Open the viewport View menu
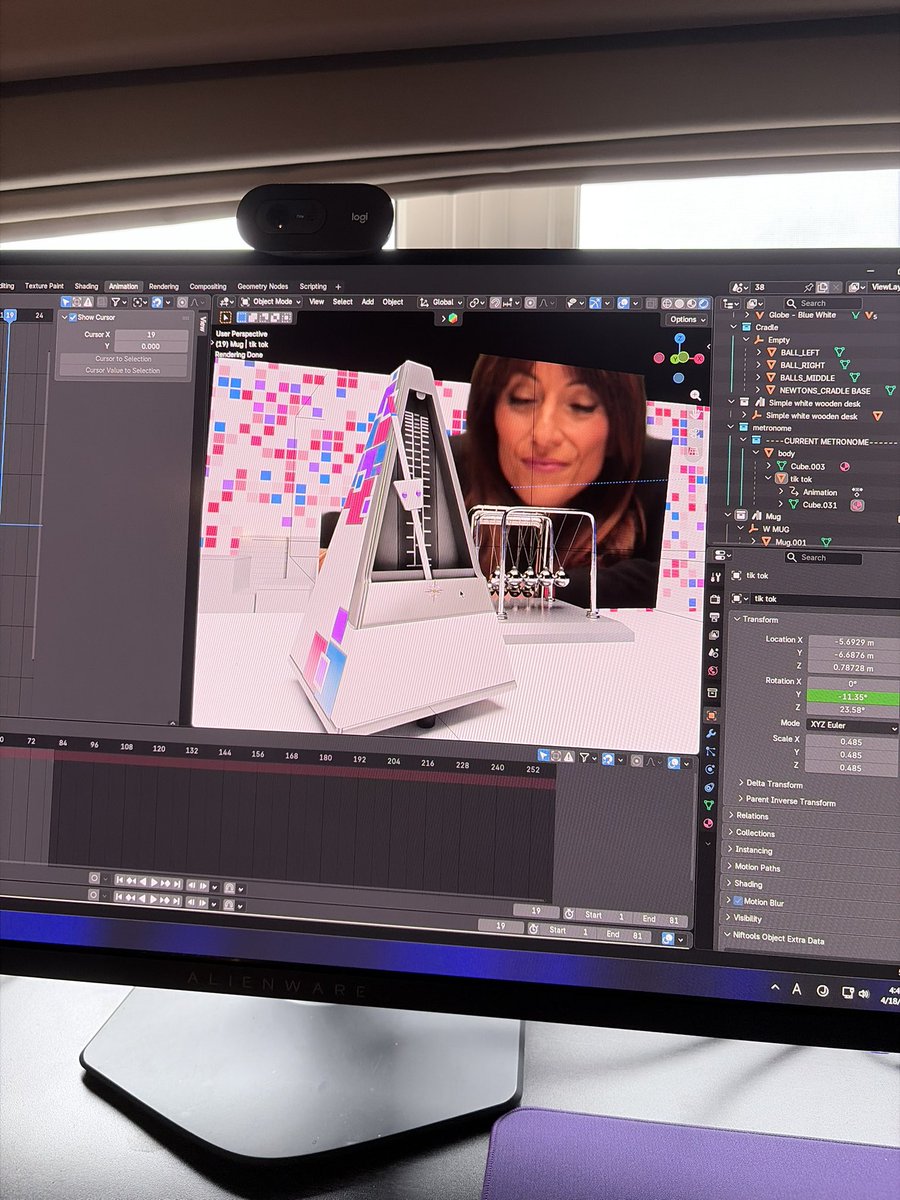Viewport: 900px width, 1200px height. tap(316, 301)
